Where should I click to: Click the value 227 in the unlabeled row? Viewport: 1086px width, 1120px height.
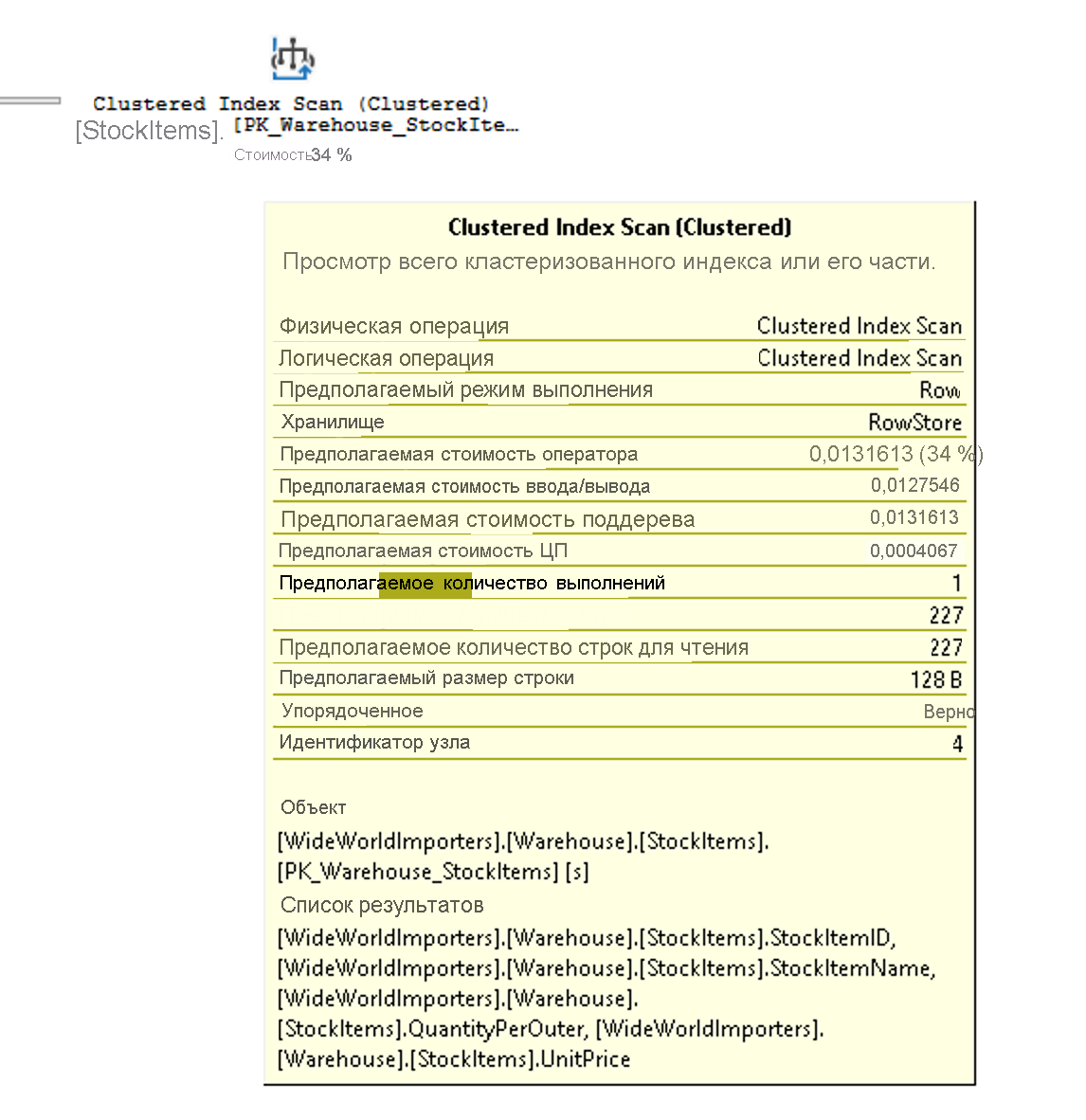coord(946,615)
